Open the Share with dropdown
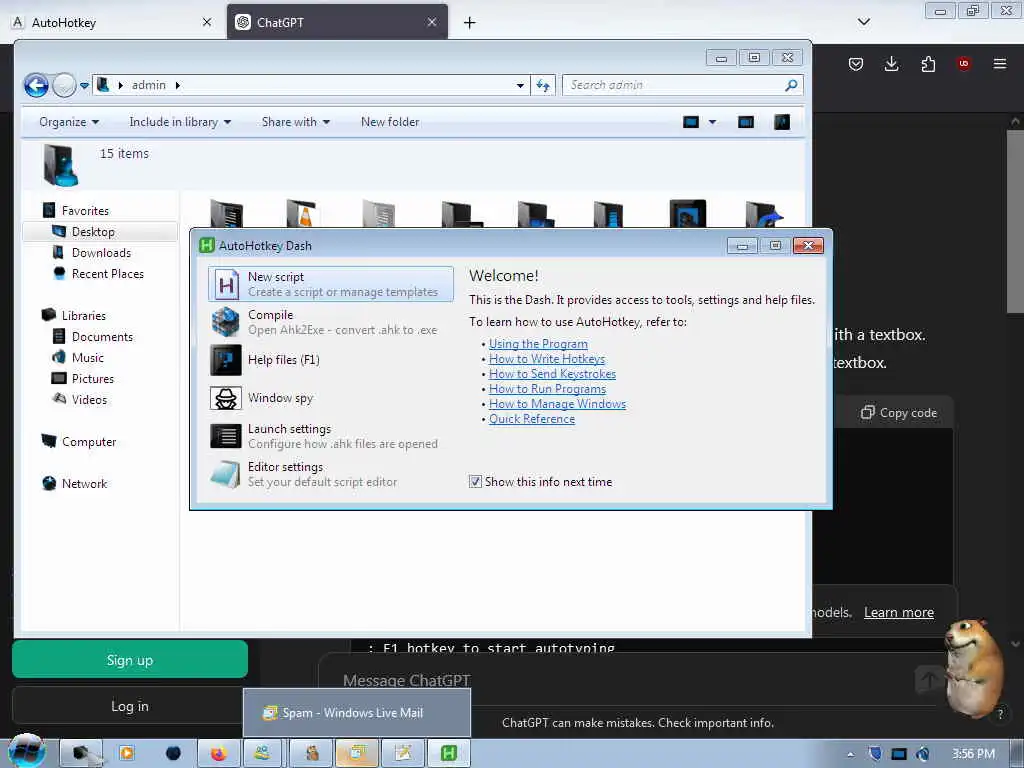The image size is (1024, 768). 296,122
